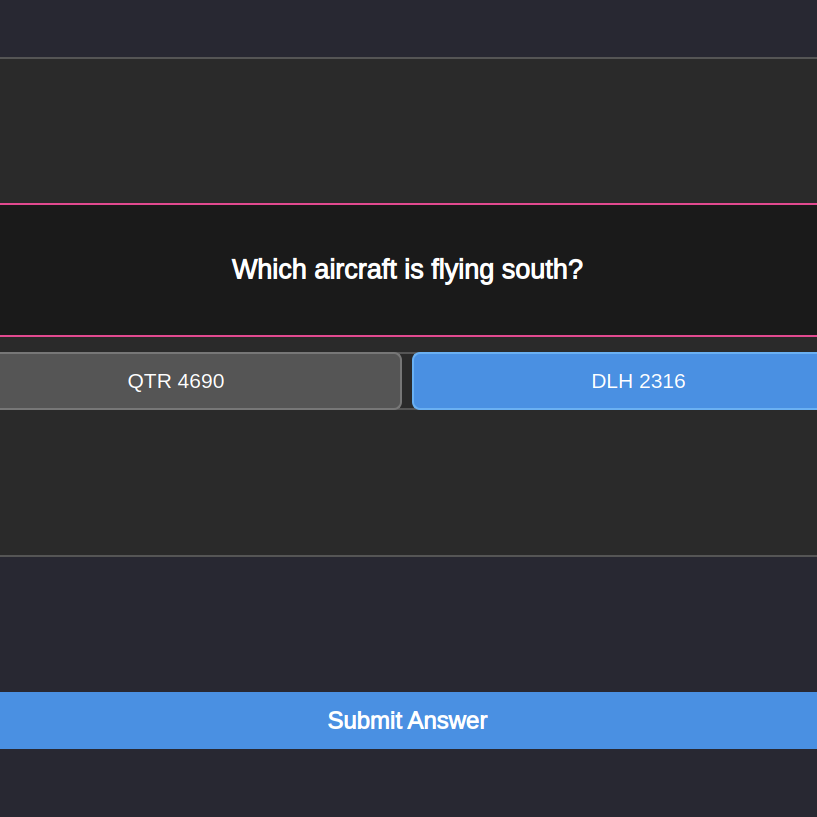817x817 pixels.
Task: Choose DLH 2316 as the answer
Action: (638, 381)
